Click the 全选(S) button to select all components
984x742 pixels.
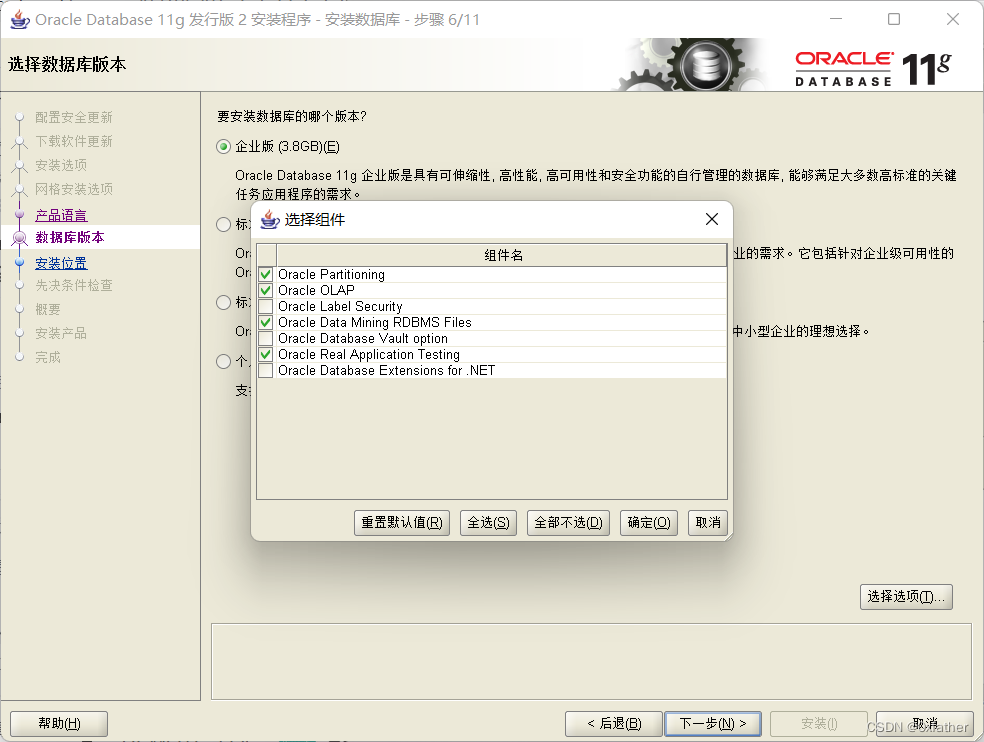487,522
